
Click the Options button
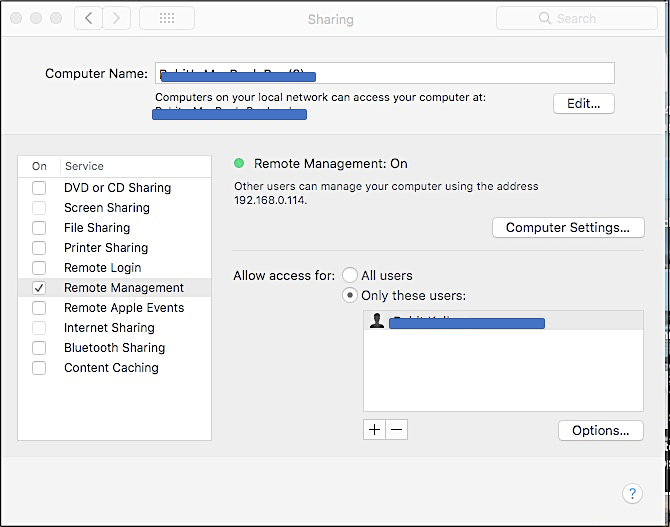600,430
